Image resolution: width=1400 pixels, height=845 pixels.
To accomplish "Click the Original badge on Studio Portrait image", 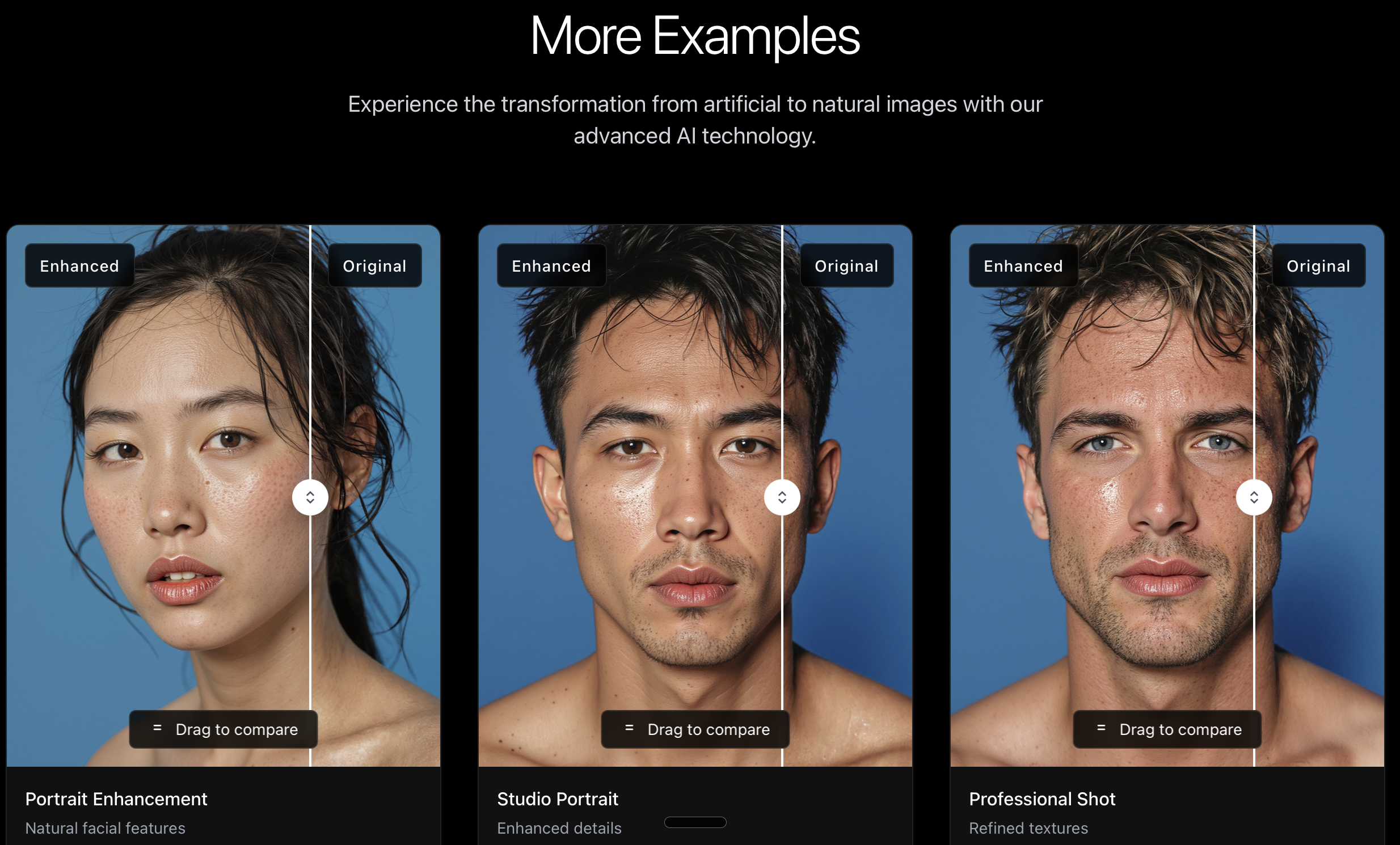I will 846,266.
